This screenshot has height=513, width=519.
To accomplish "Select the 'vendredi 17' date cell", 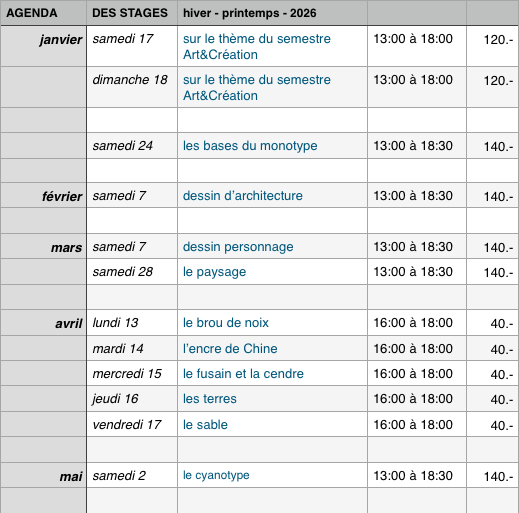I will pyautogui.click(x=132, y=424).
